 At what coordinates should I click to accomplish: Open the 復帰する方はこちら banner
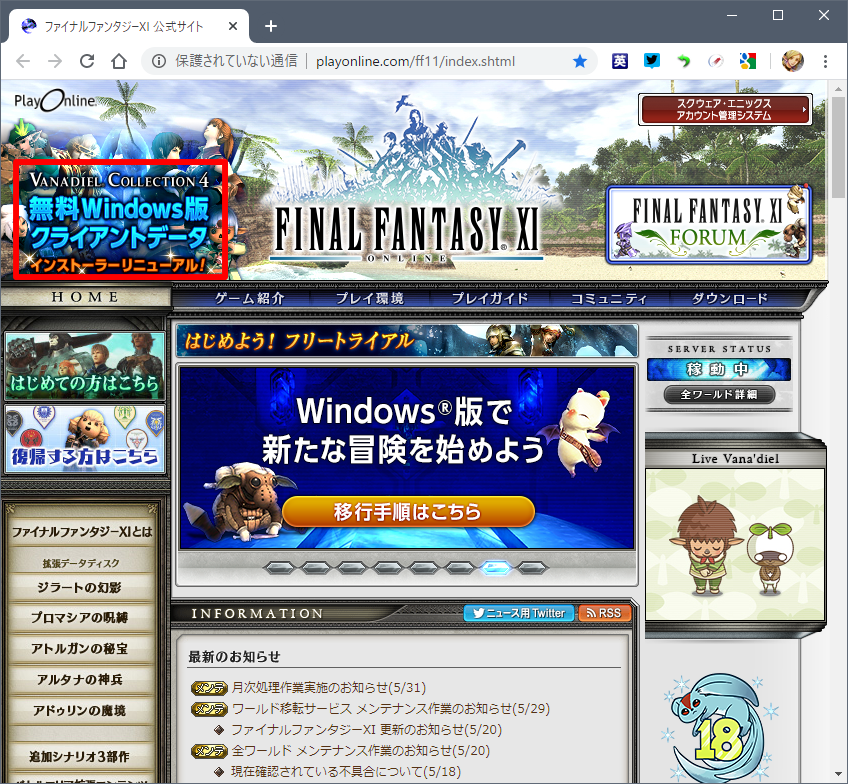pyautogui.click(x=85, y=439)
